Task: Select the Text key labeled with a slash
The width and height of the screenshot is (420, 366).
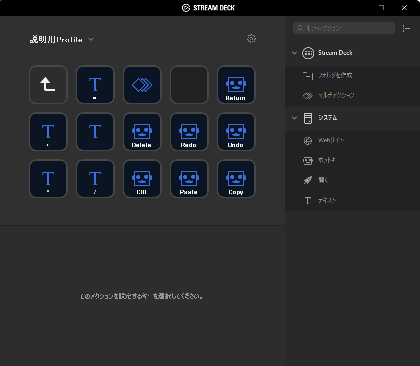Action: click(x=95, y=179)
